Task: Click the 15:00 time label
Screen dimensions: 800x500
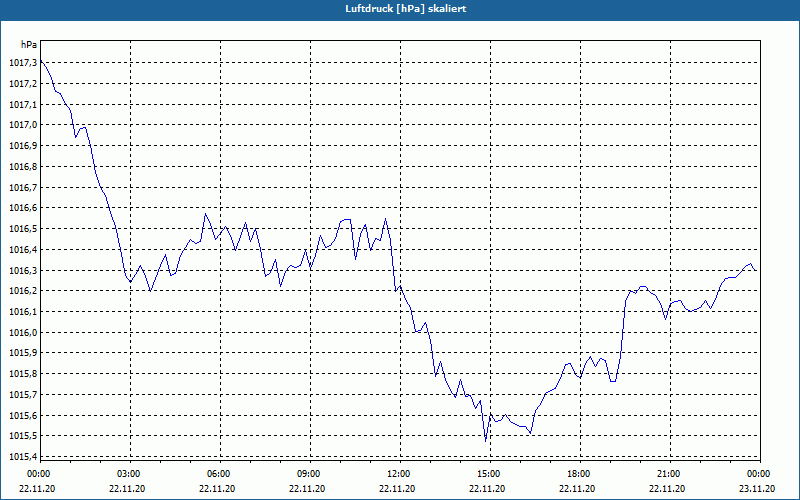Action: [x=490, y=473]
